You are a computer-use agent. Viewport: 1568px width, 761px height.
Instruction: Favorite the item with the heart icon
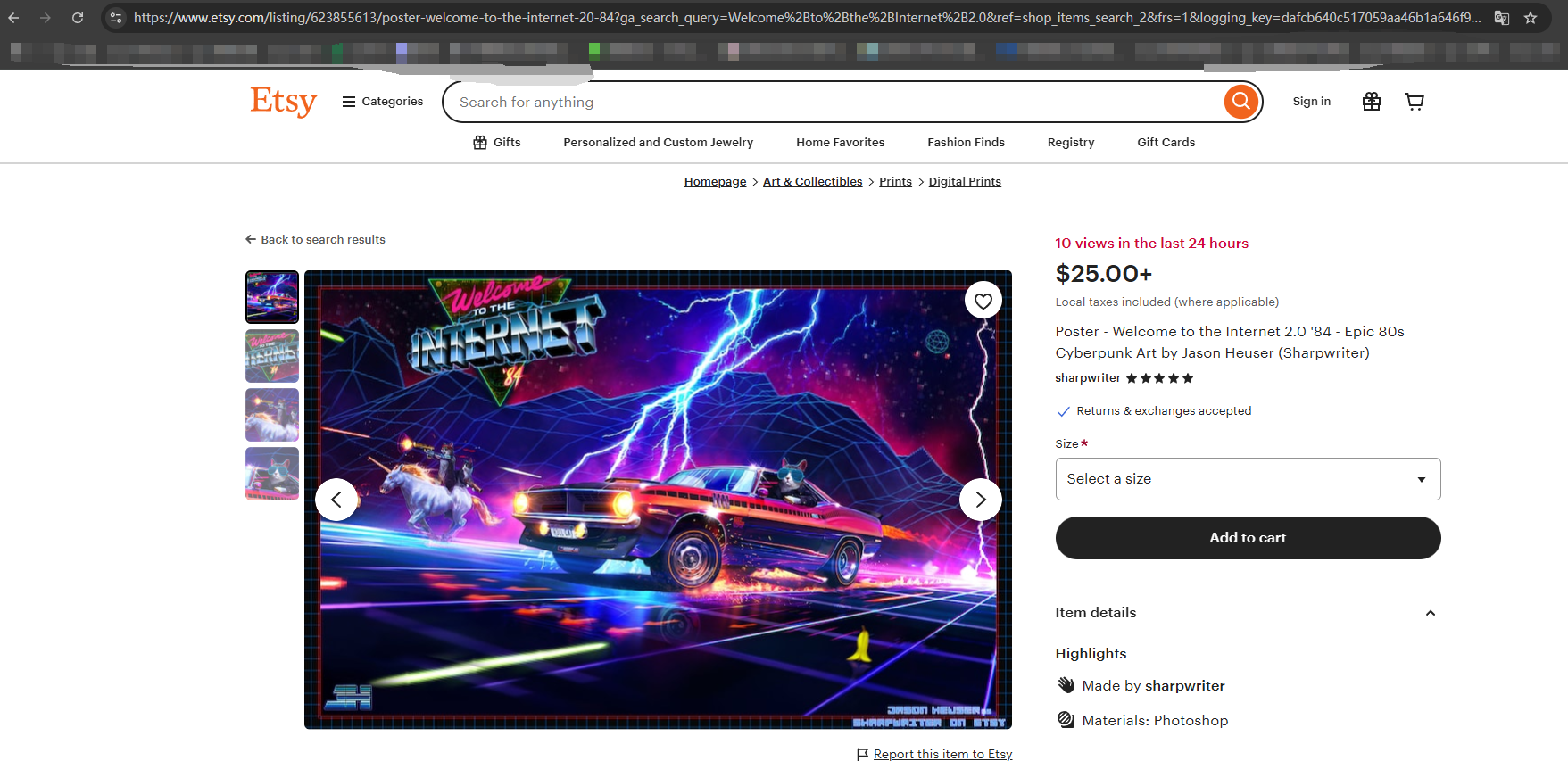983,302
